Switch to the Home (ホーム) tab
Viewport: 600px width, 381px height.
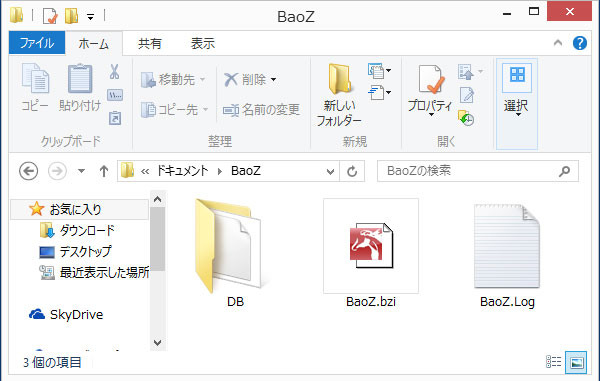click(94, 44)
